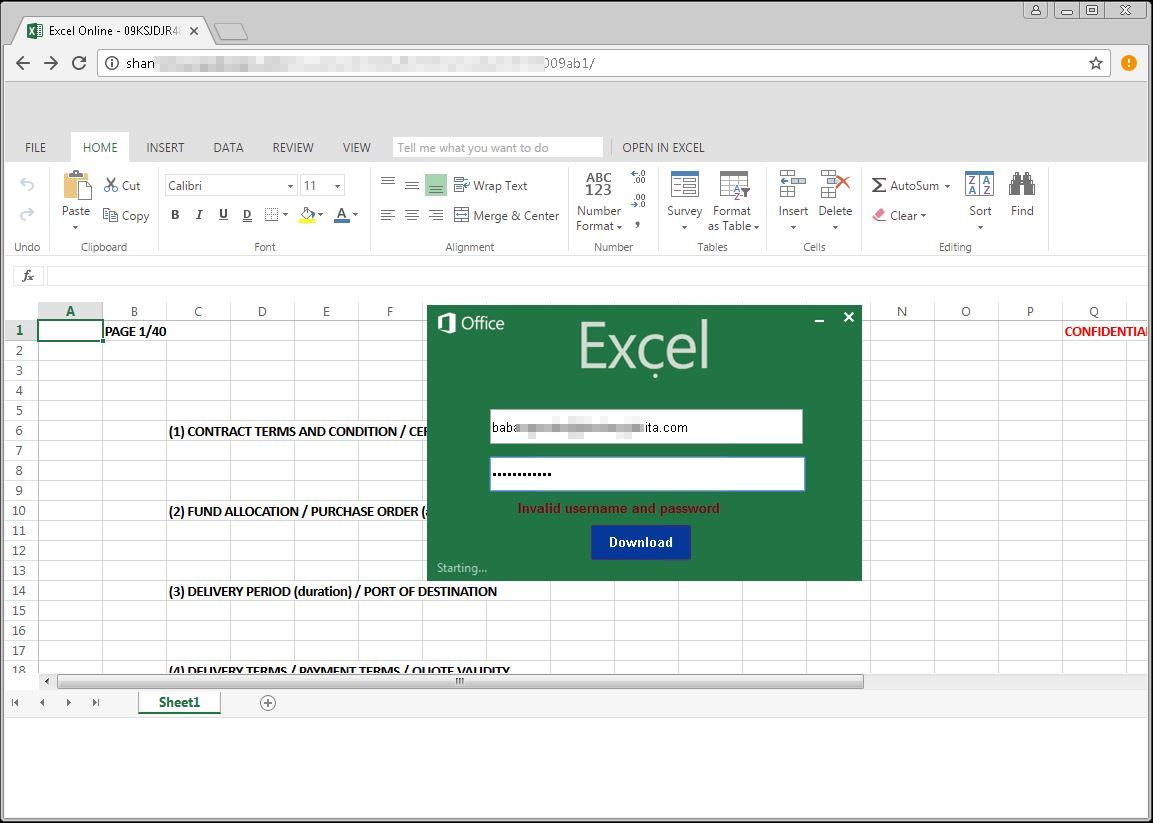The width and height of the screenshot is (1153, 823).
Task: Click the blue Download button
Action: [640, 542]
